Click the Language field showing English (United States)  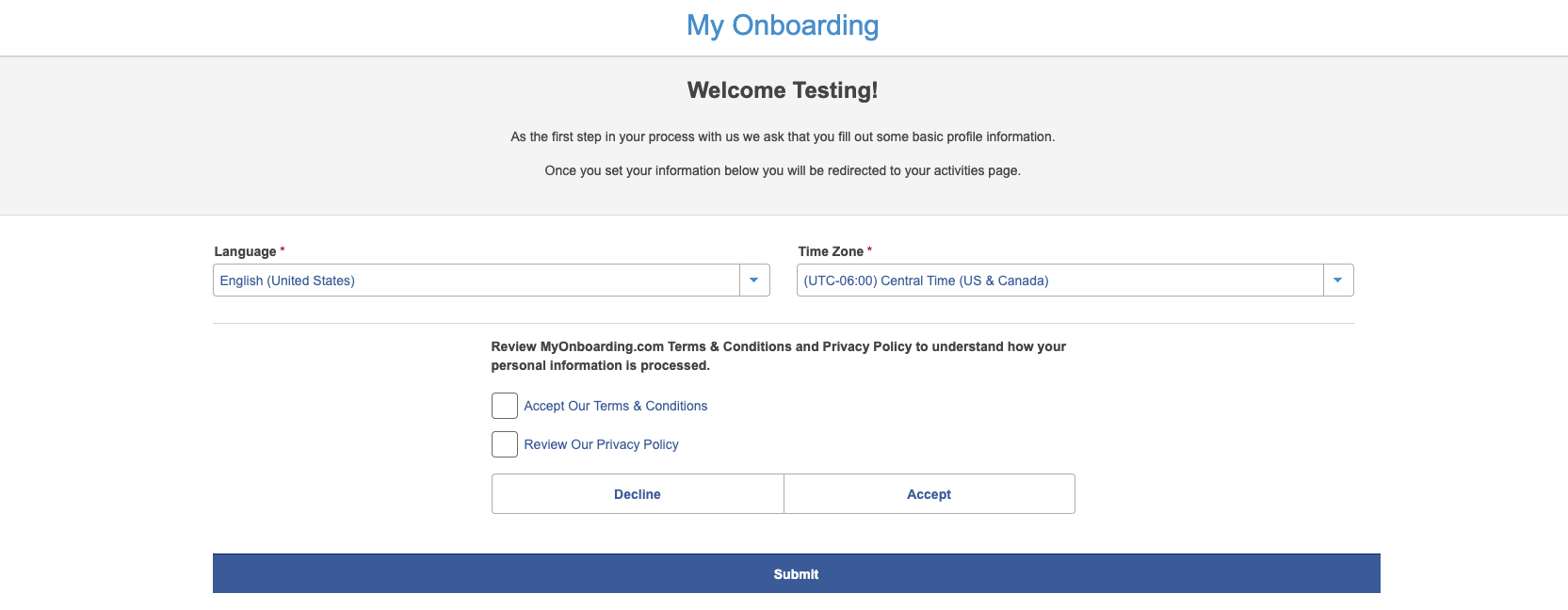click(476, 281)
